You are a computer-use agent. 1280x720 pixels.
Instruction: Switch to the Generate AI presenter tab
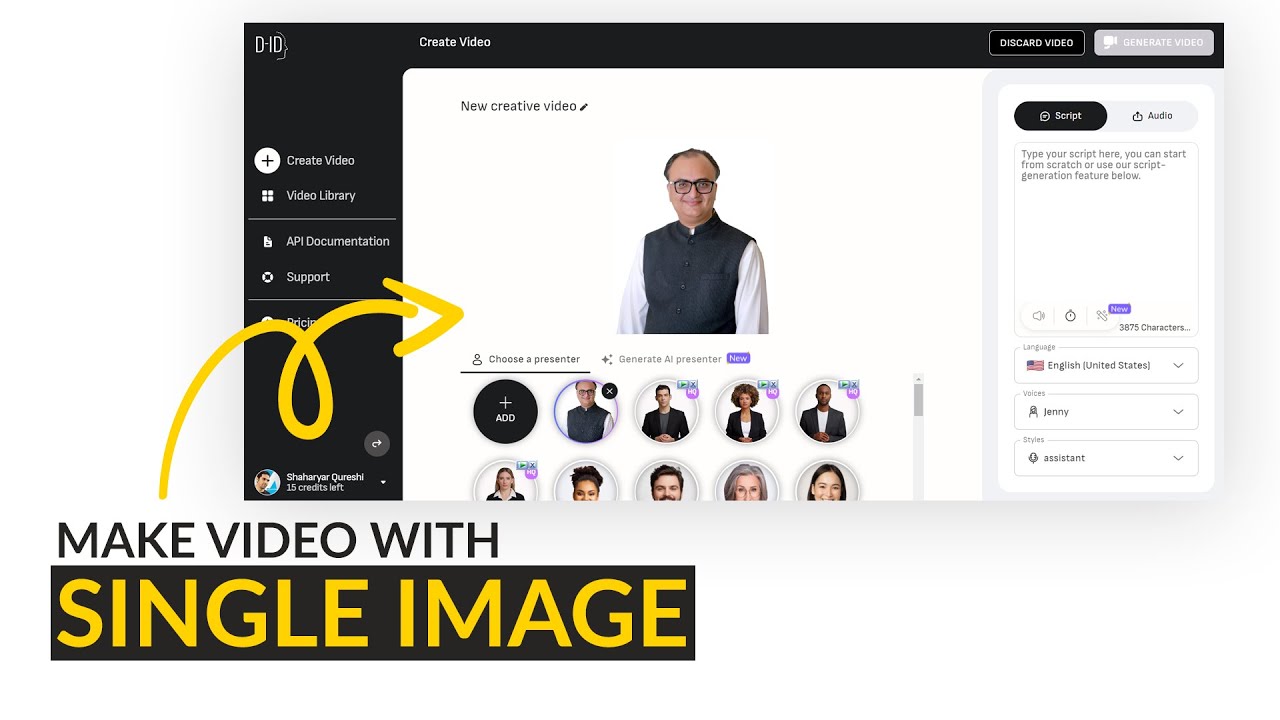pyautogui.click(x=675, y=359)
